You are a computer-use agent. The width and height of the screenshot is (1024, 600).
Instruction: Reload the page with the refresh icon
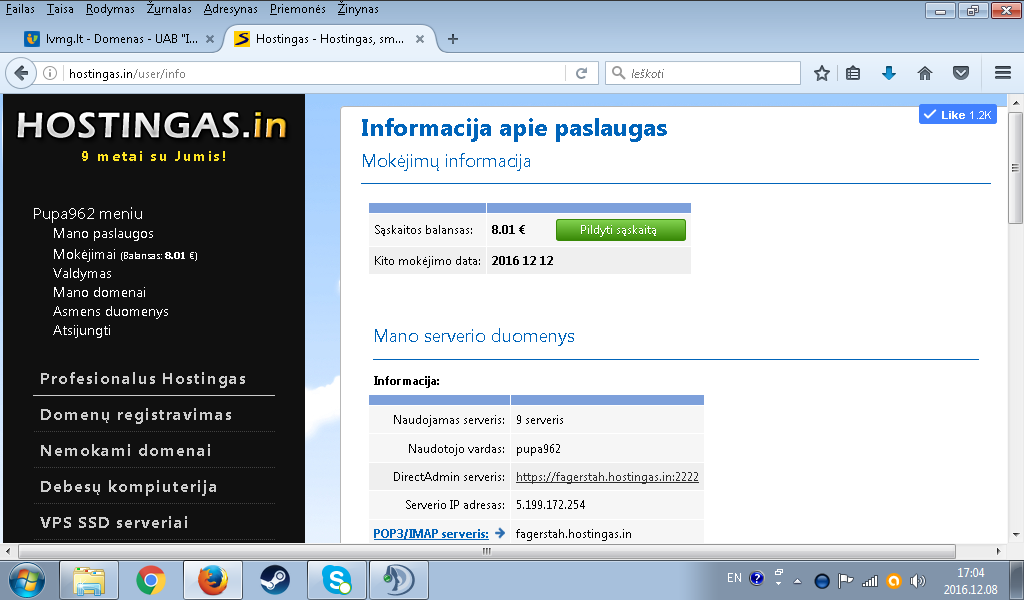[581, 73]
